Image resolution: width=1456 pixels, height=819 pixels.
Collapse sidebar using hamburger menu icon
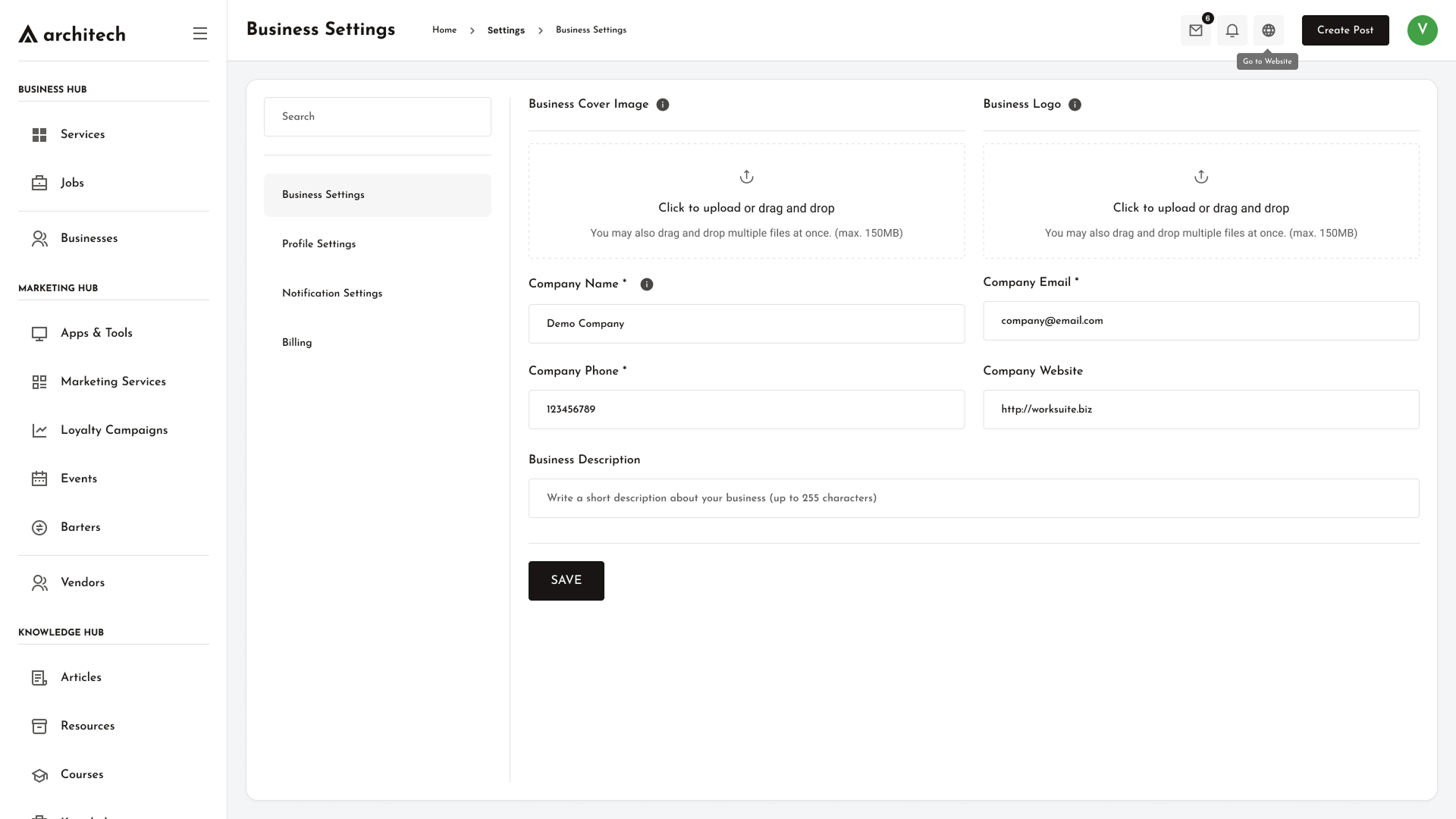200,33
